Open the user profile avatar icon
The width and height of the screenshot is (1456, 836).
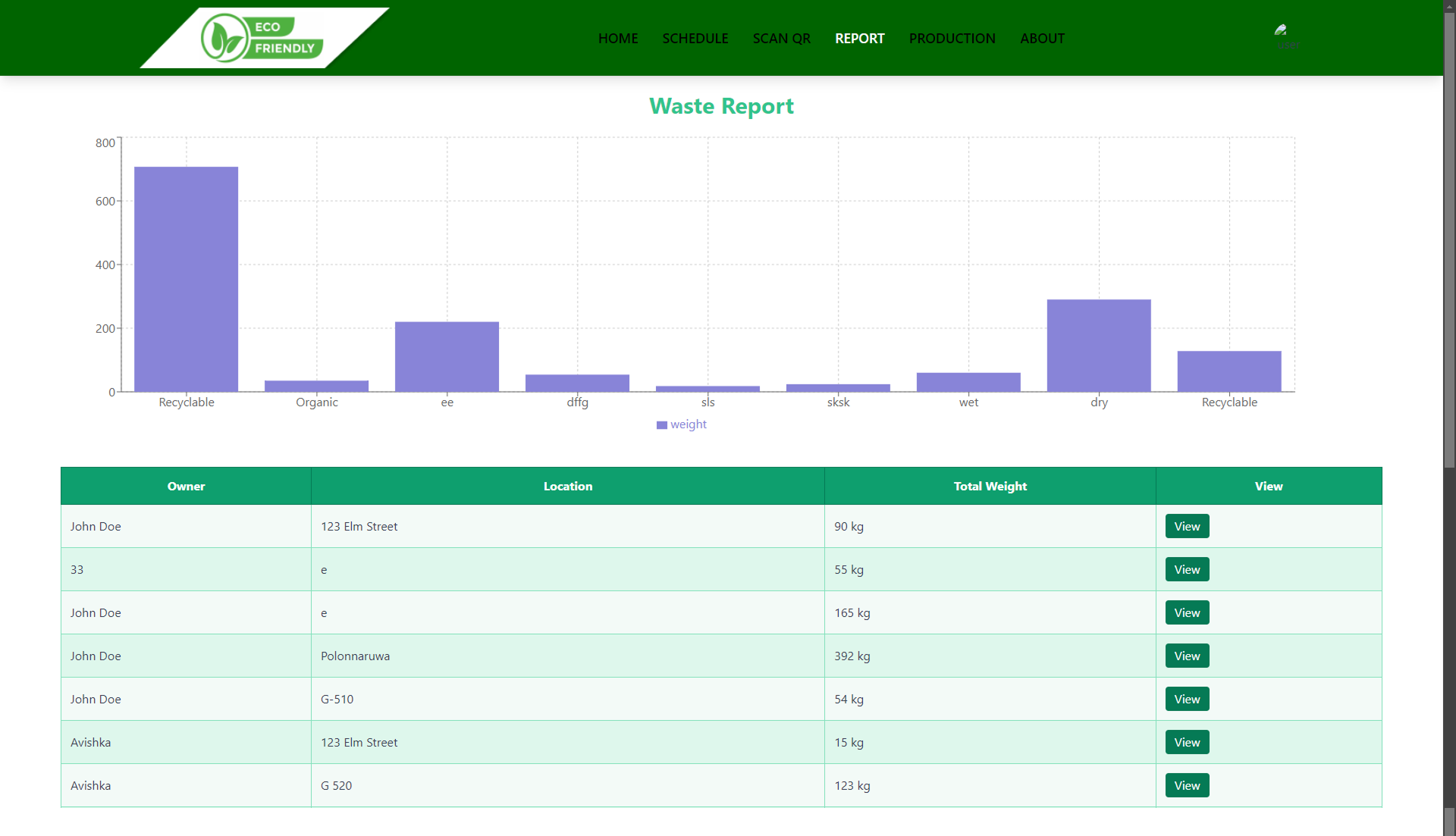tap(1283, 34)
